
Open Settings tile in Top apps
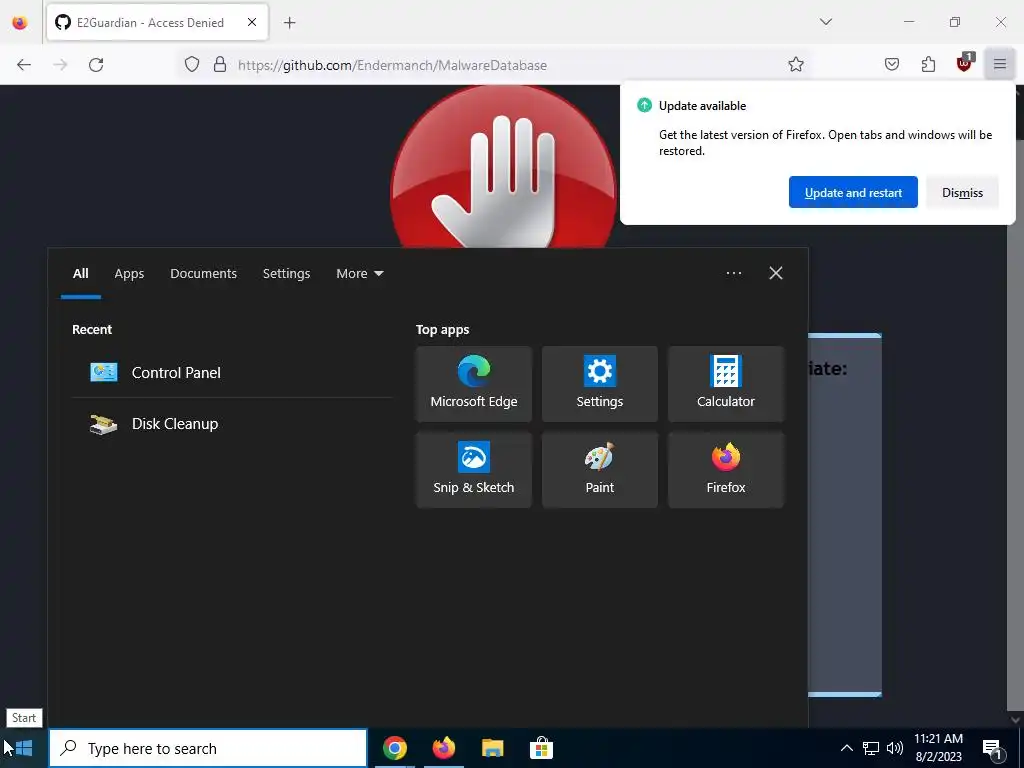point(600,384)
